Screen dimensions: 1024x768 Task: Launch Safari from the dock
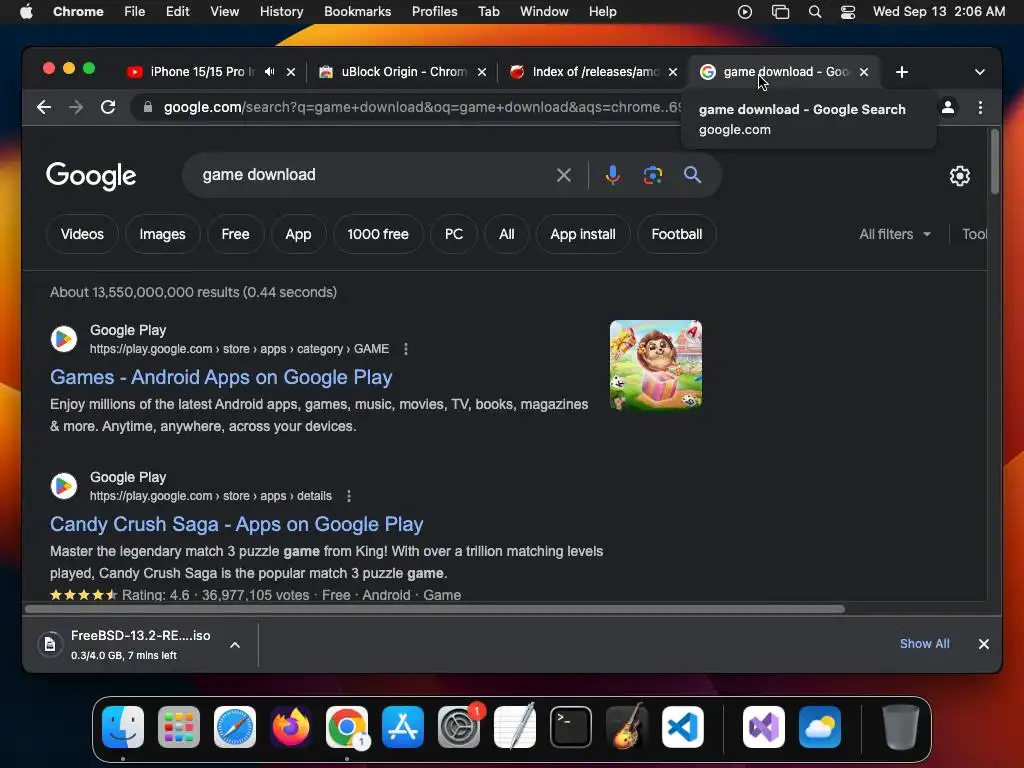pos(235,727)
